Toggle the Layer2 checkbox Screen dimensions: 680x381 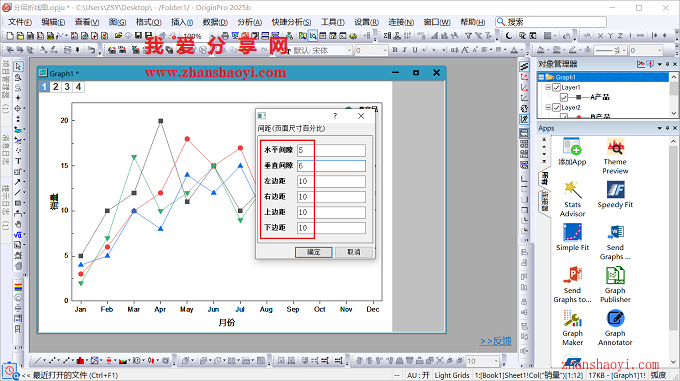556,107
